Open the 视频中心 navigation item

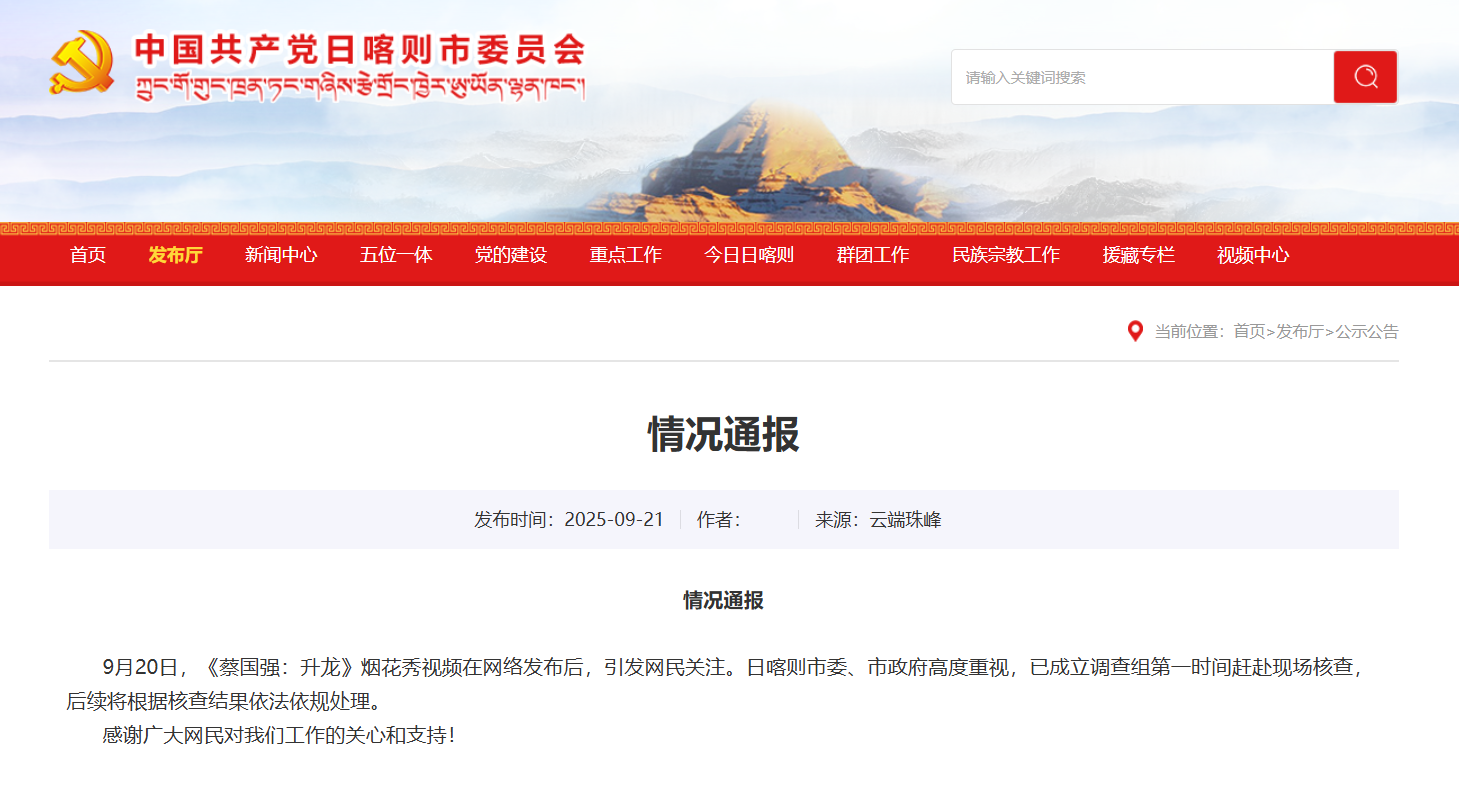point(1253,255)
